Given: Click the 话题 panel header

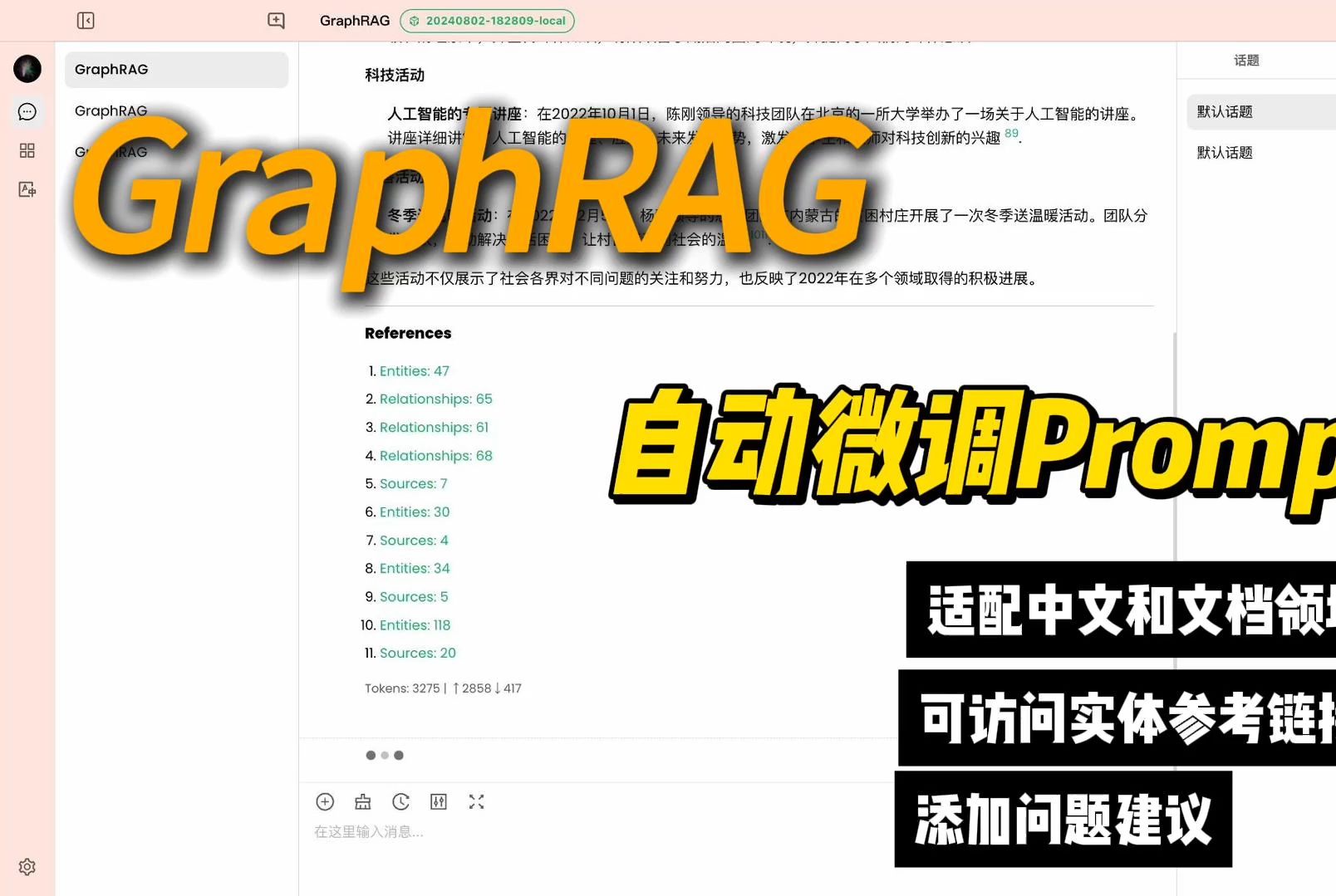Looking at the screenshot, I should click(x=1246, y=61).
